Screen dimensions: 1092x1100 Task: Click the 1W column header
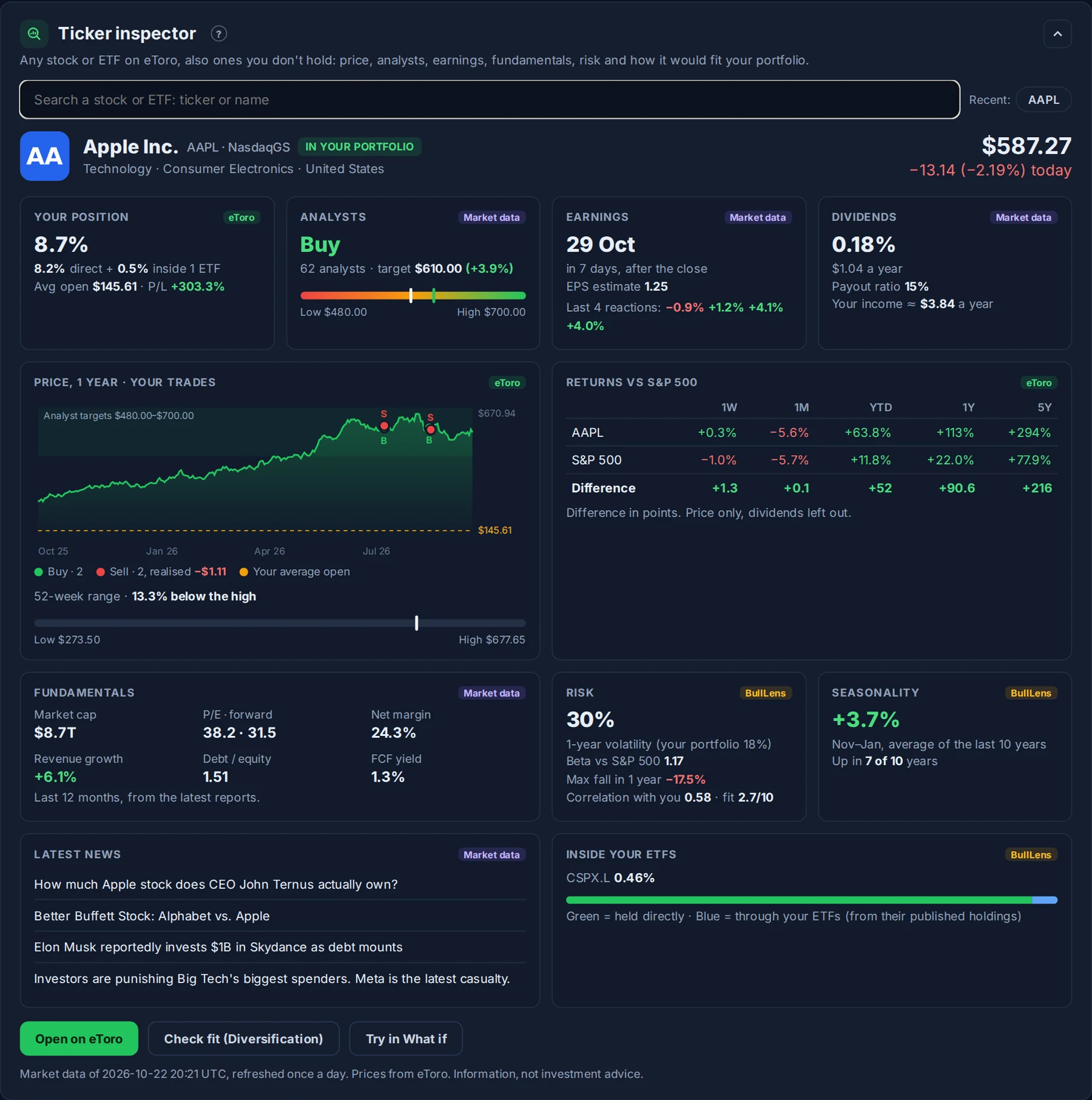pos(729,407)
